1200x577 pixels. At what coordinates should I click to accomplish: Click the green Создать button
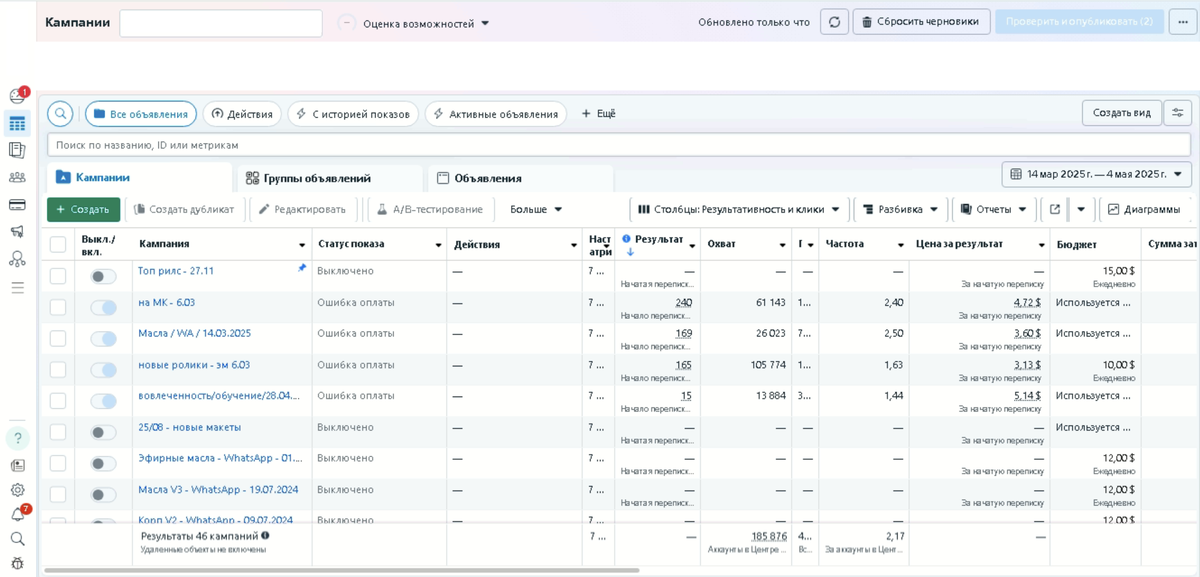pyautogui.click(x=83, y=209)
